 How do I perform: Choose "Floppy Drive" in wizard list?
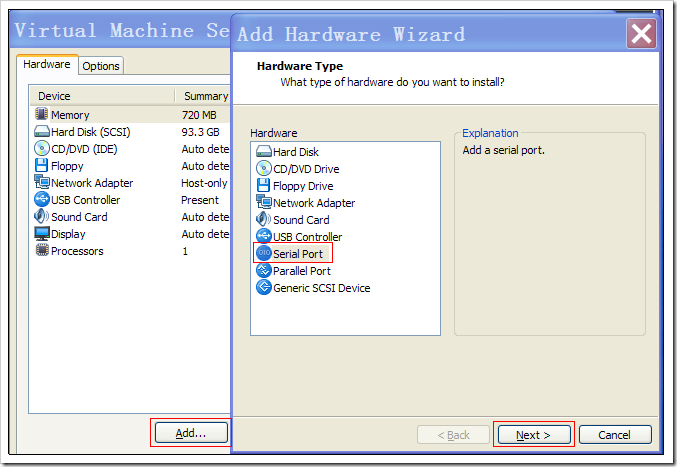tap(303, 186)
